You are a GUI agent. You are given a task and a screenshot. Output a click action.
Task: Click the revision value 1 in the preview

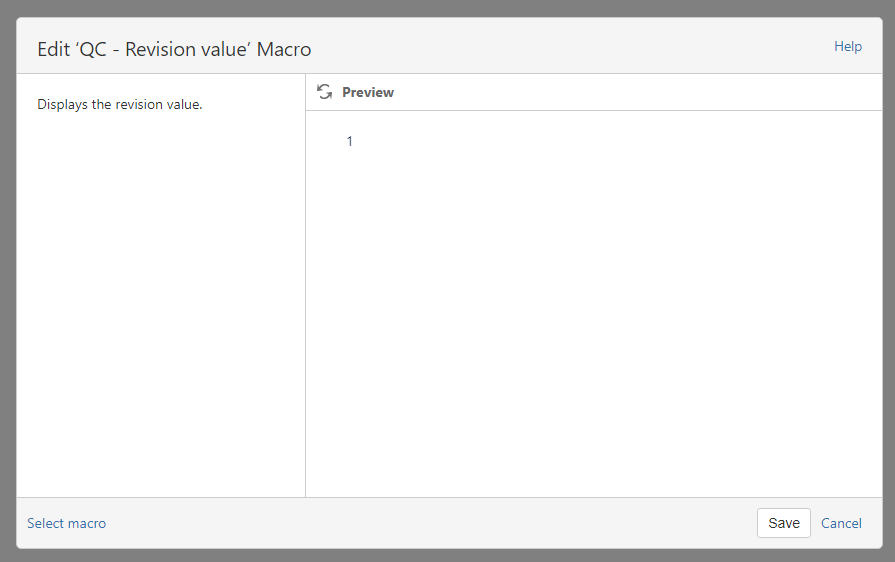point(350,141)
